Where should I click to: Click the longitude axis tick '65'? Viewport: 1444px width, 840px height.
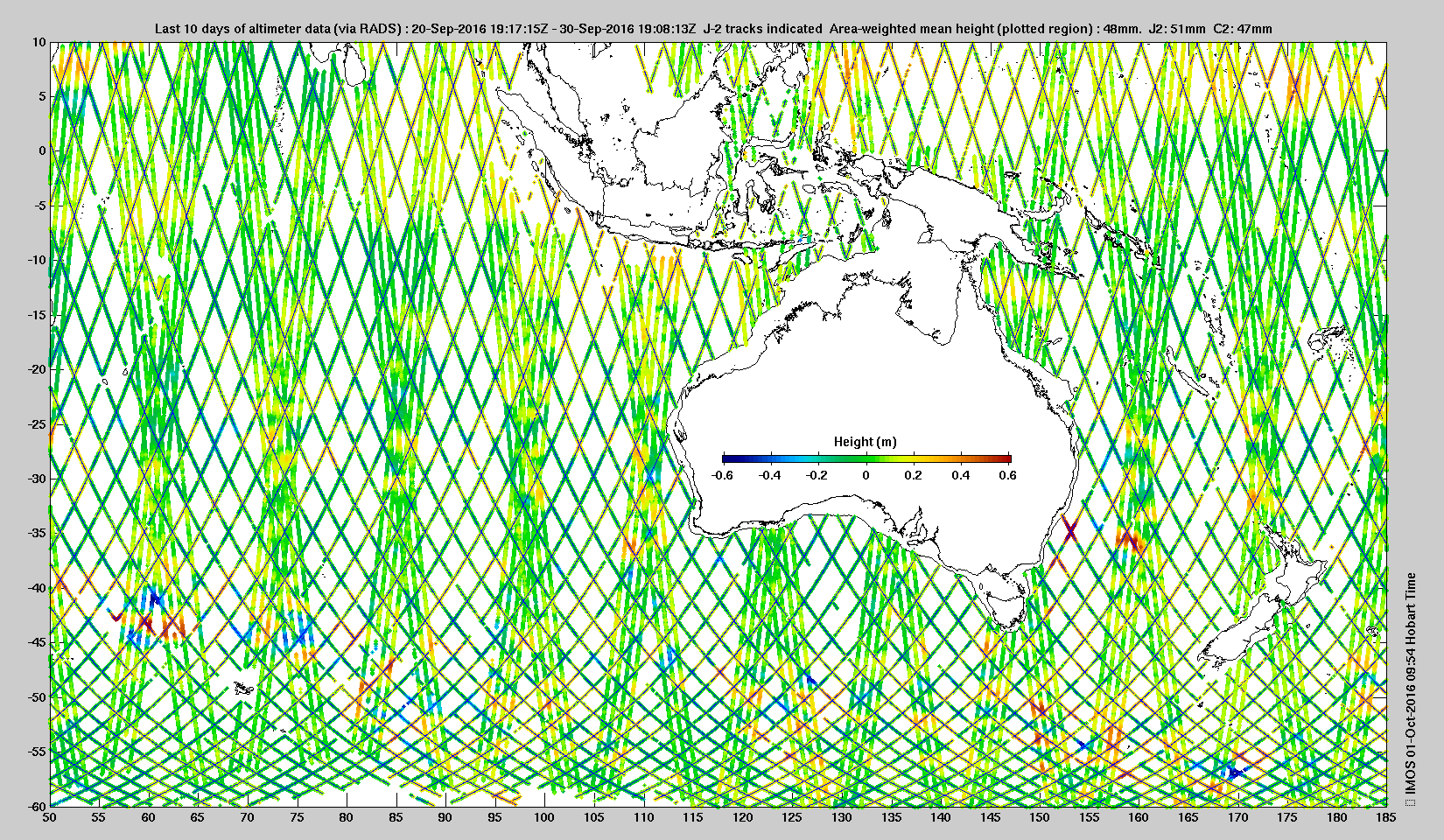[198, 817]
